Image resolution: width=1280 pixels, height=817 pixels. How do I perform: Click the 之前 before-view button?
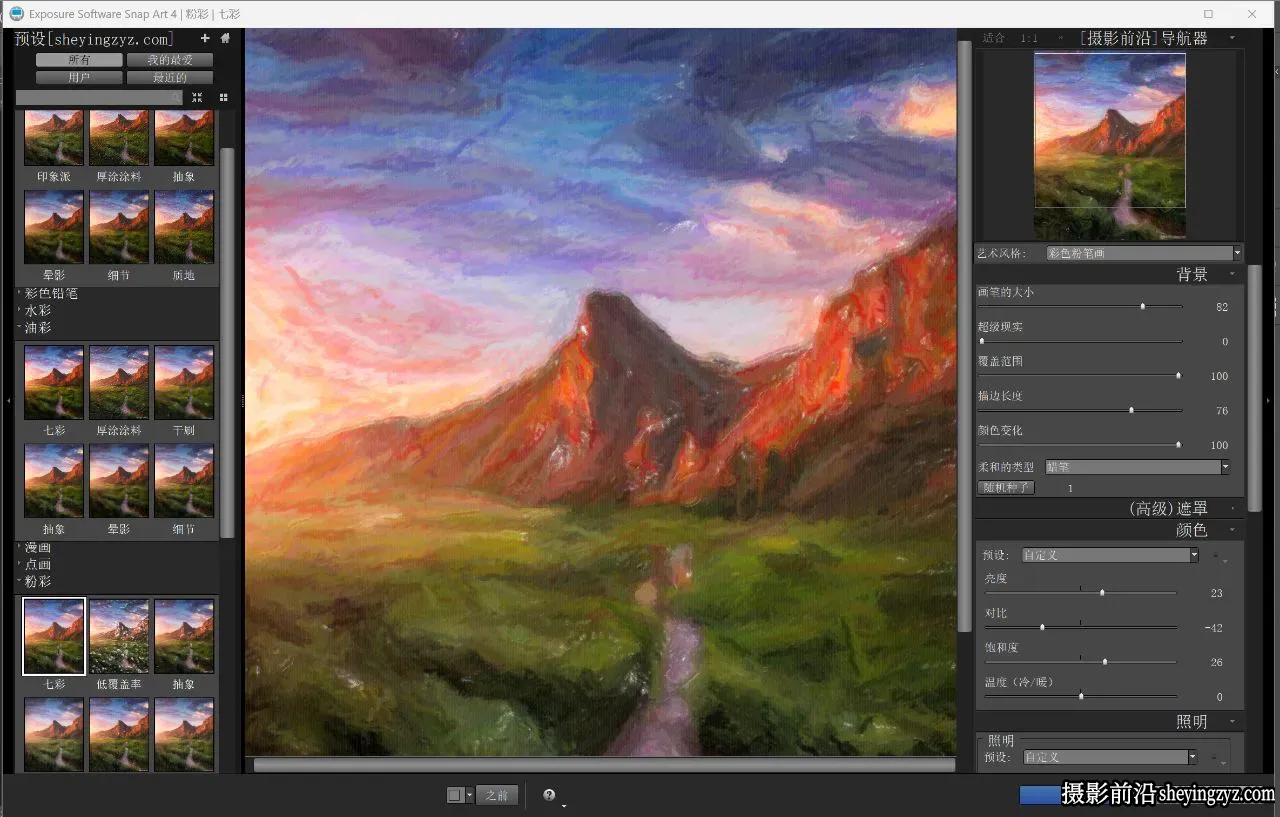[497, 795]
